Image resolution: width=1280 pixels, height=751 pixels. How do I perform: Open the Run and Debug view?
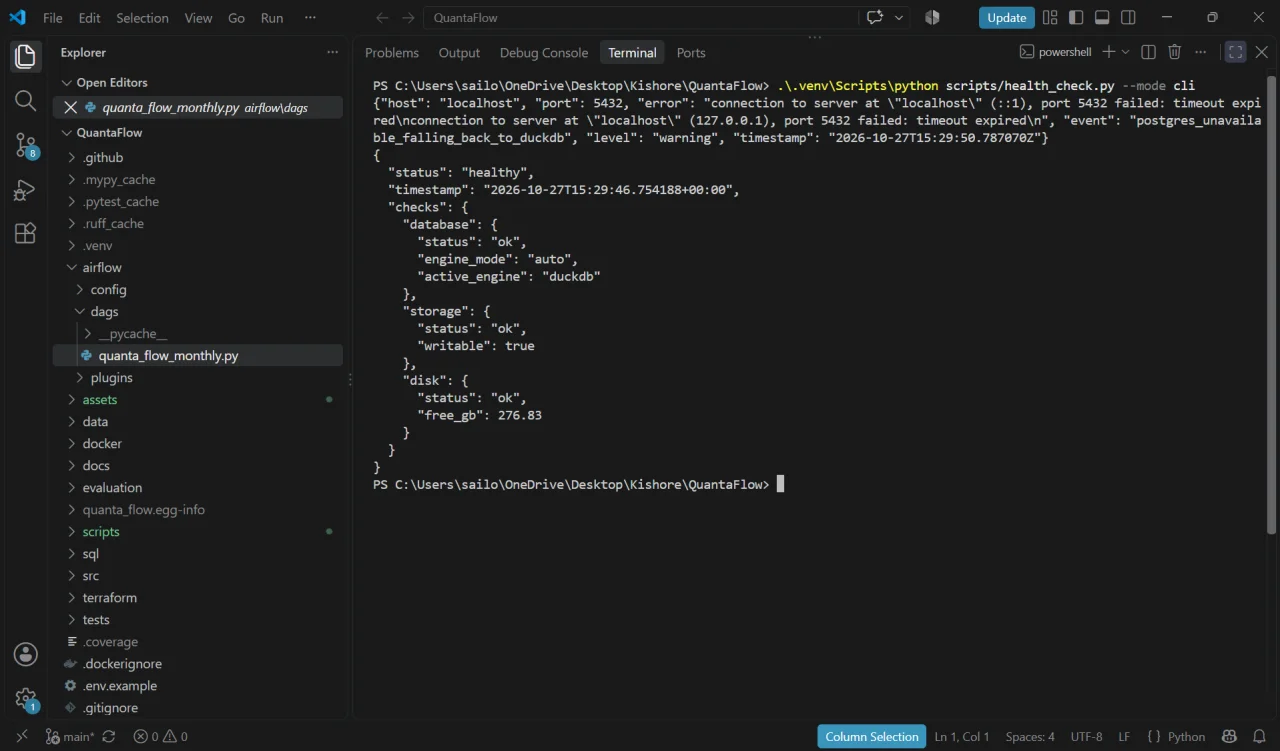(x=25, y=190)
